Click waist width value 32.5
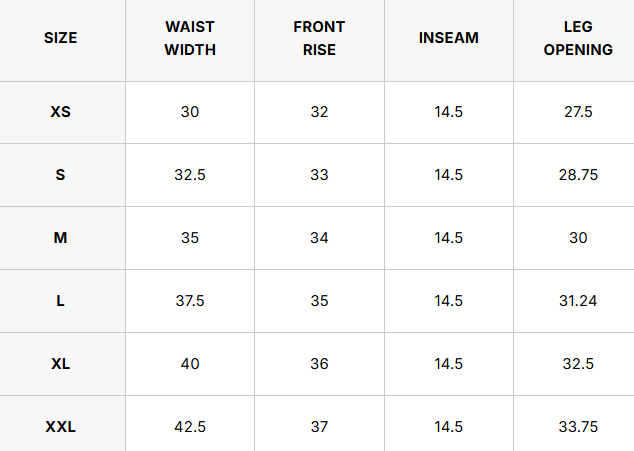 (190, 175)
